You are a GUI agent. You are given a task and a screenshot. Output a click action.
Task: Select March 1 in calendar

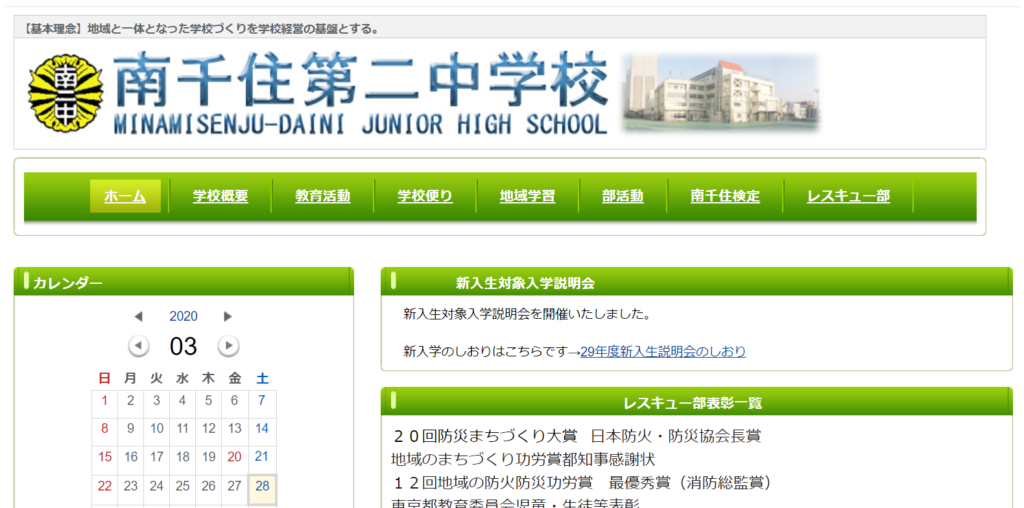tap(104, 401)
